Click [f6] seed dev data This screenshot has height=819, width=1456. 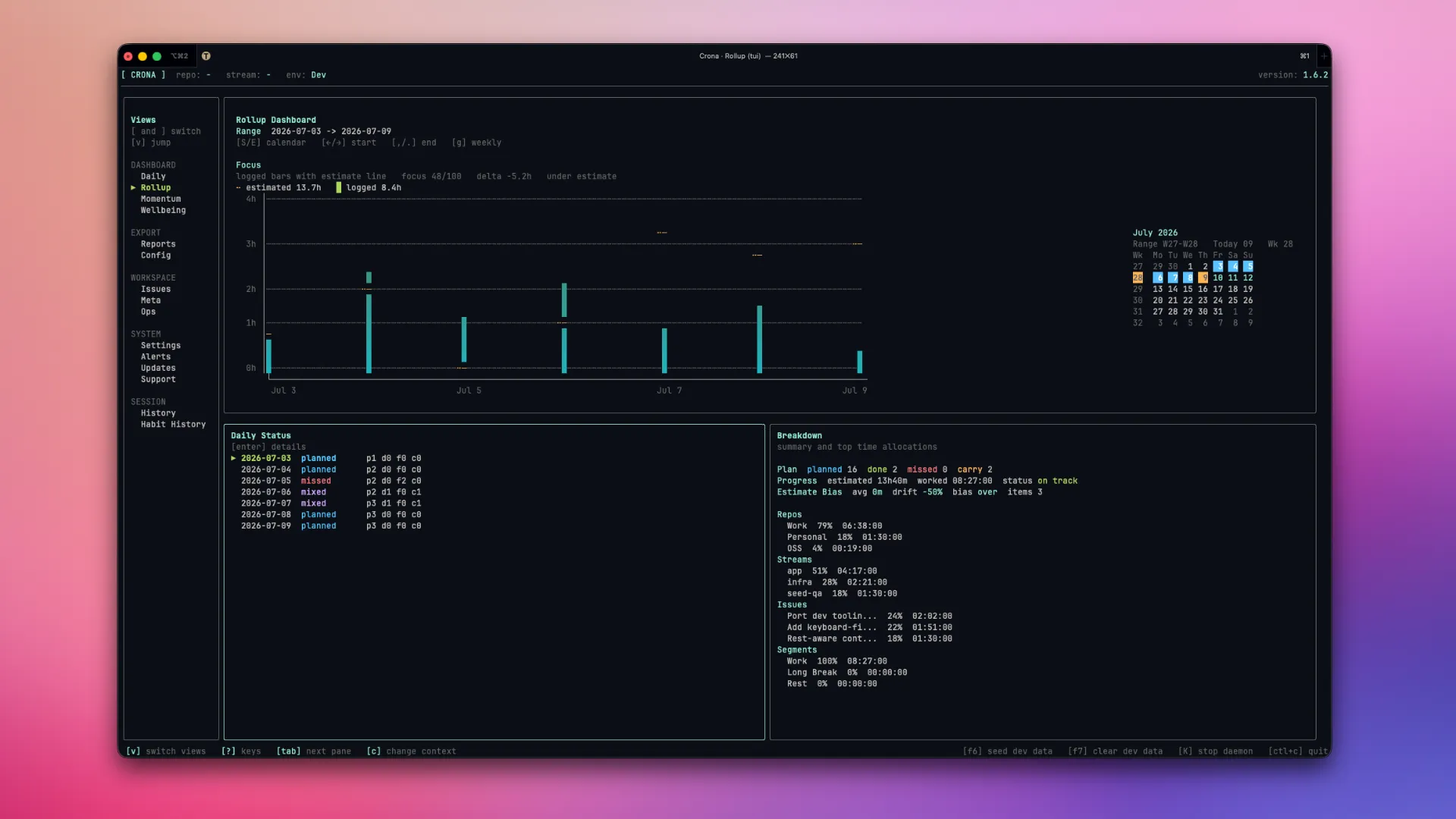click(x=1007, y=752)
